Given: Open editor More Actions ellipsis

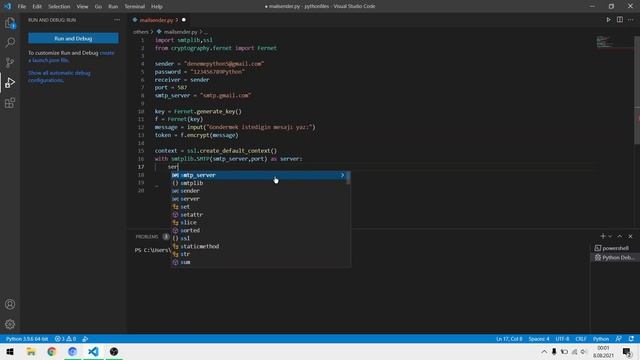Looking at the screenshot, I should click(x=631, y=20).
